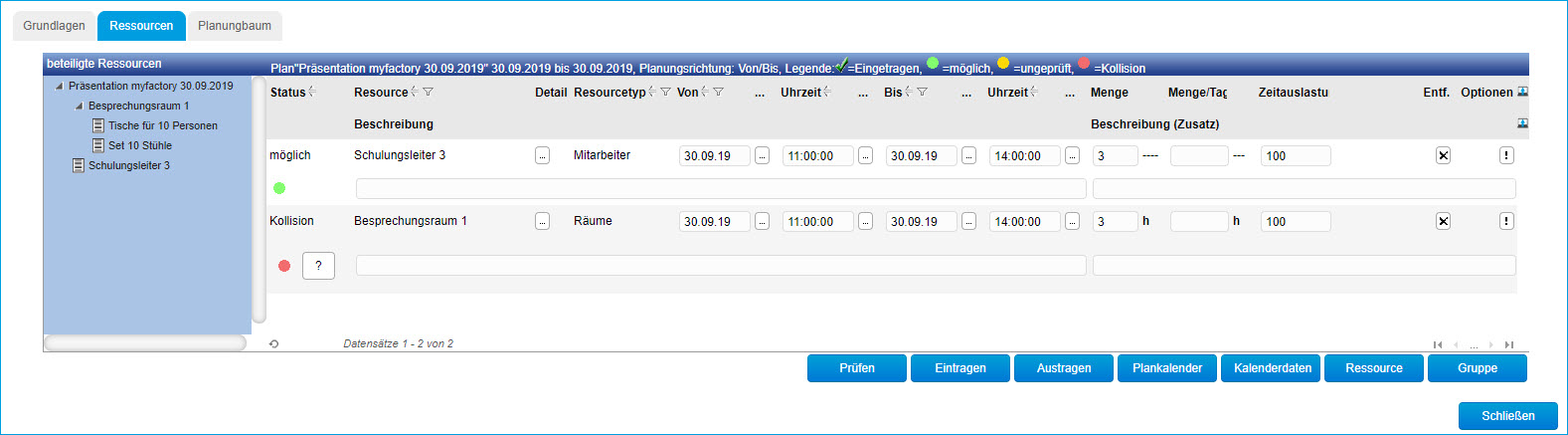This screenshot has height=435, width=1568.
Task: Open end time picker for Besprechungsraum 1
Action: (1072, 221)
